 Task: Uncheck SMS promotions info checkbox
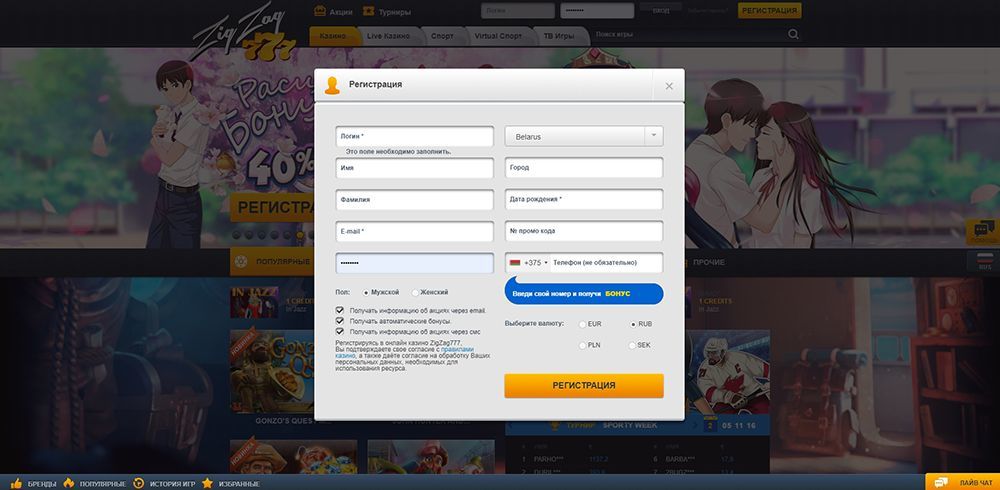coord(340,332)
